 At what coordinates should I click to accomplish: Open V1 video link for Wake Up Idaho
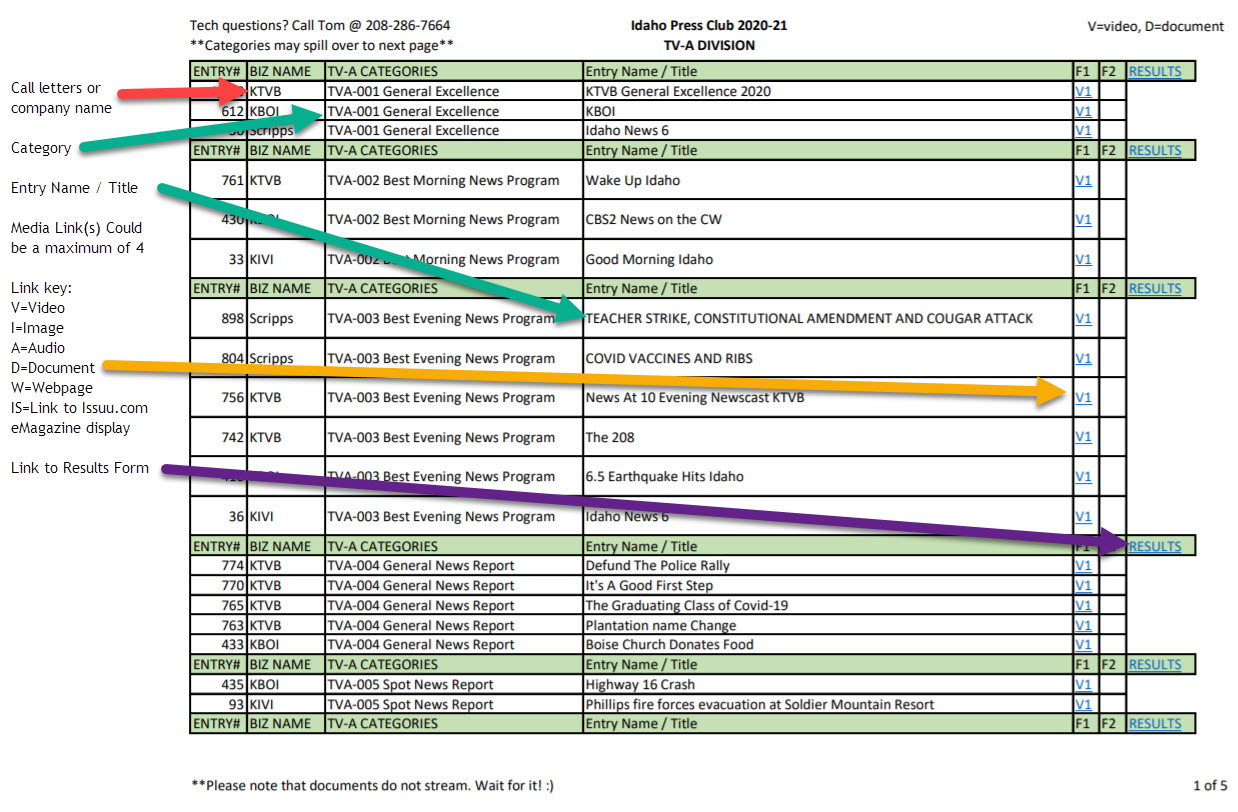coord(1083,180)
